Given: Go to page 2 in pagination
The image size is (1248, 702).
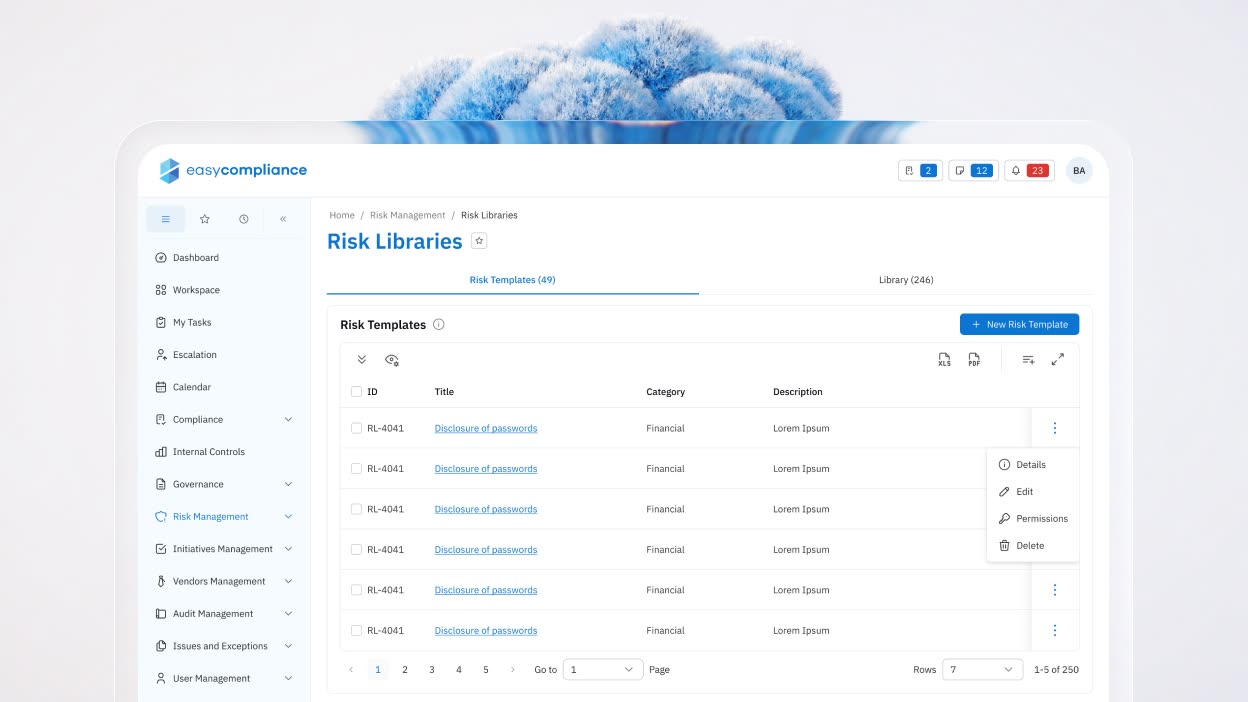Looking at the screenshot, I should click(x=405, y=670).
